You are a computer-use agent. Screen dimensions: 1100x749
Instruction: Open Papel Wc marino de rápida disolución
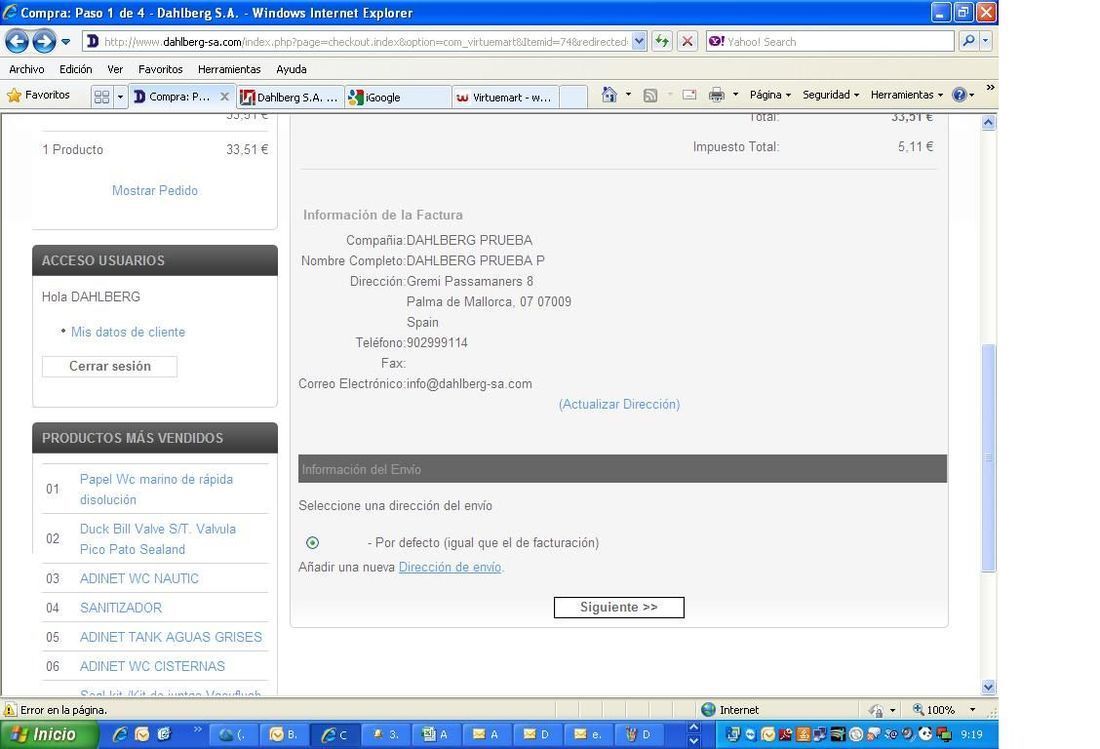click(x=156, y=490)
